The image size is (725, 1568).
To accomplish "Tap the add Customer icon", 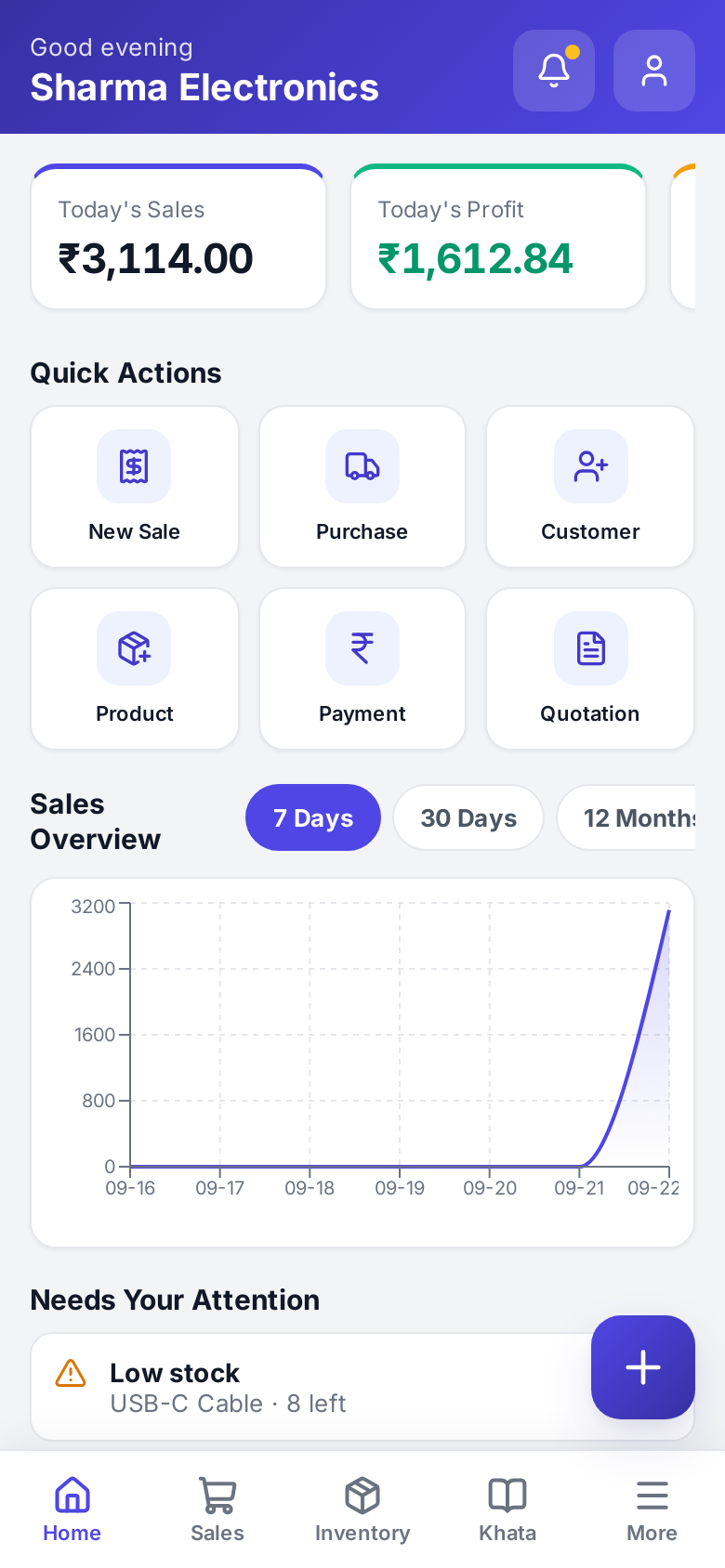I will [591, 466].
